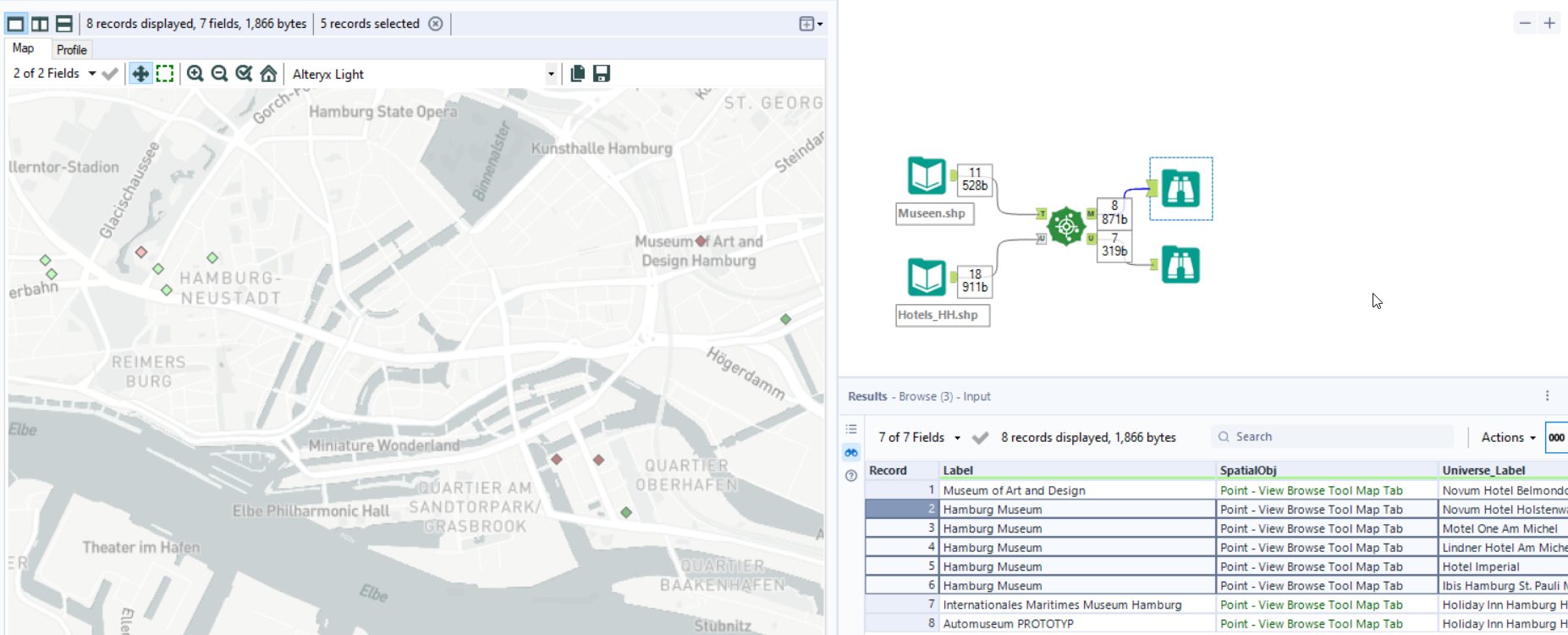
Task: Click the Museen.shp Input Data tool
Action: (x=927, y=176)
